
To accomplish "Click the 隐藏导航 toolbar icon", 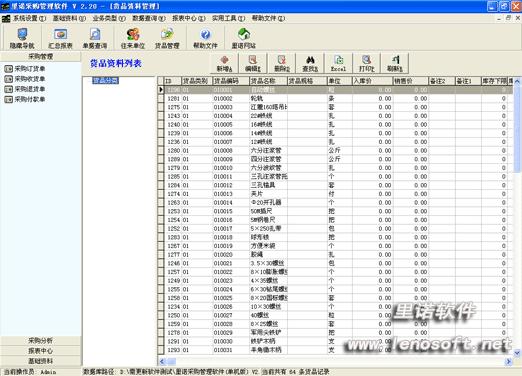I will (x=22, y=38).
